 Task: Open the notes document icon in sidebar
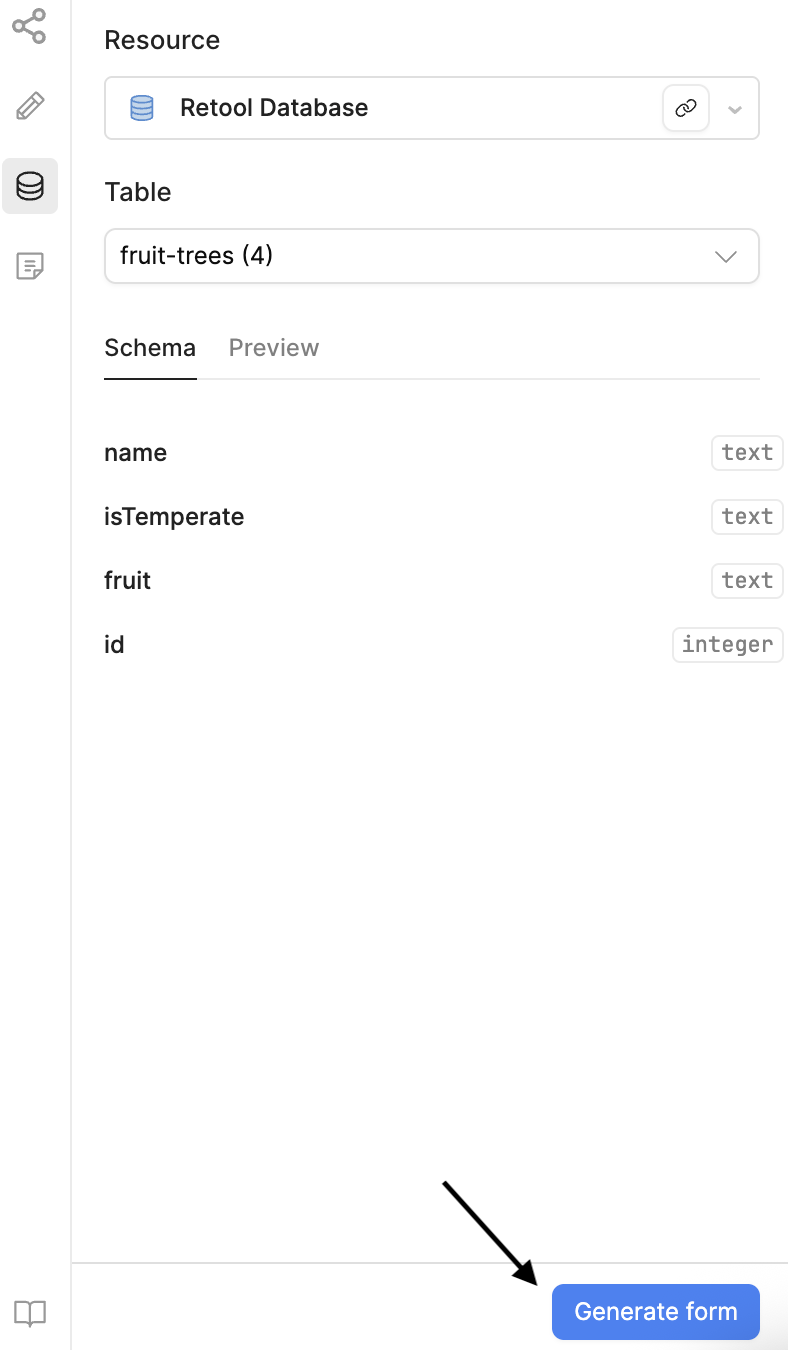[30, 266]
